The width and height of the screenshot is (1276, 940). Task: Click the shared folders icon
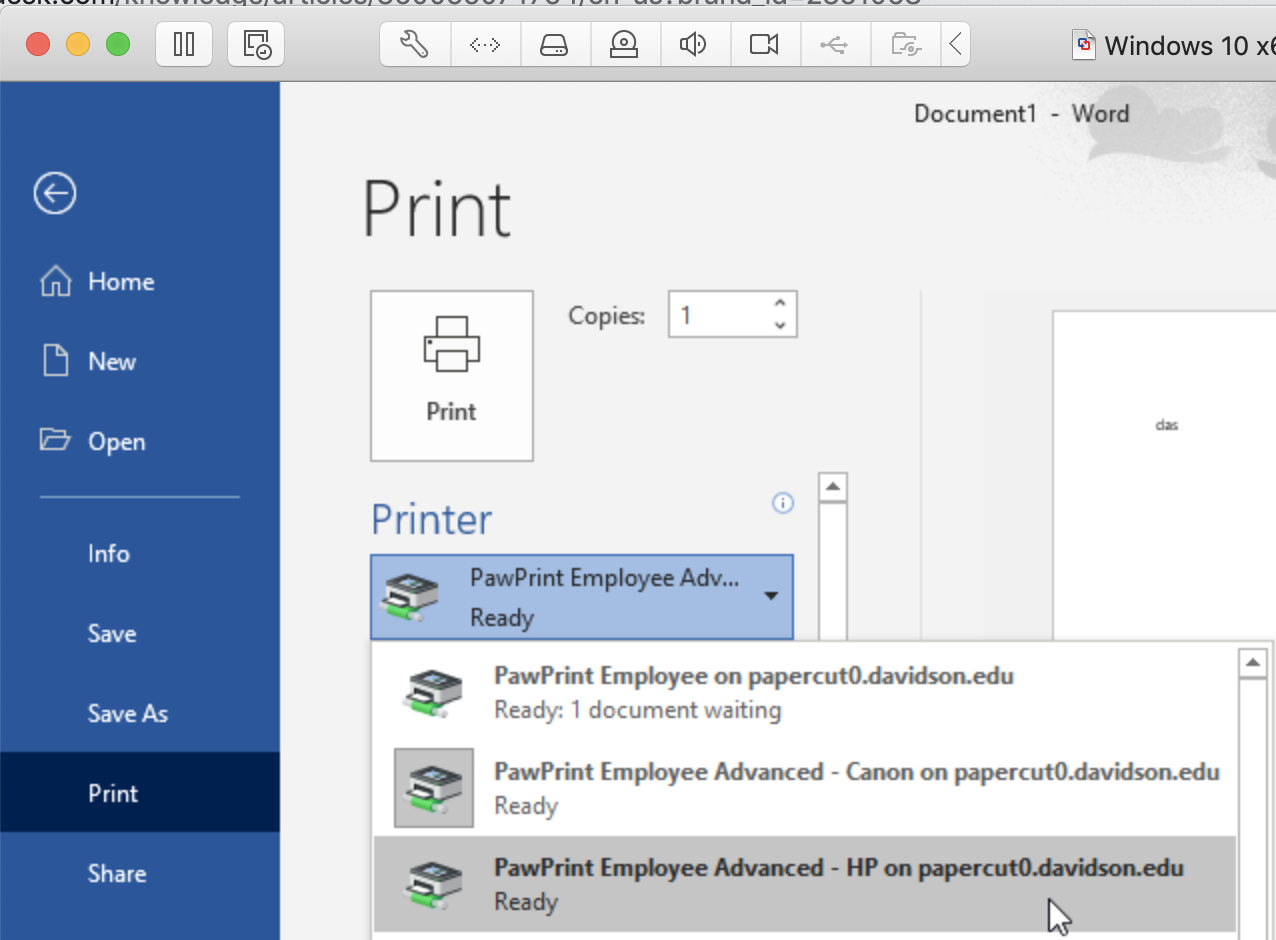tap(904, 44)
